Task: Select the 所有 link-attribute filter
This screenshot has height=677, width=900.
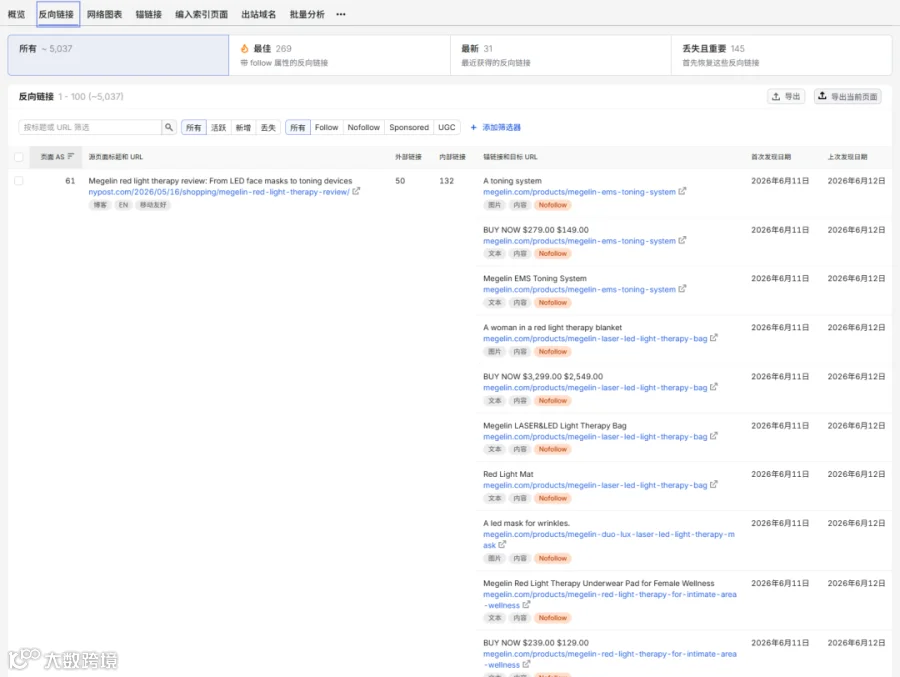Action: point(298,127)
